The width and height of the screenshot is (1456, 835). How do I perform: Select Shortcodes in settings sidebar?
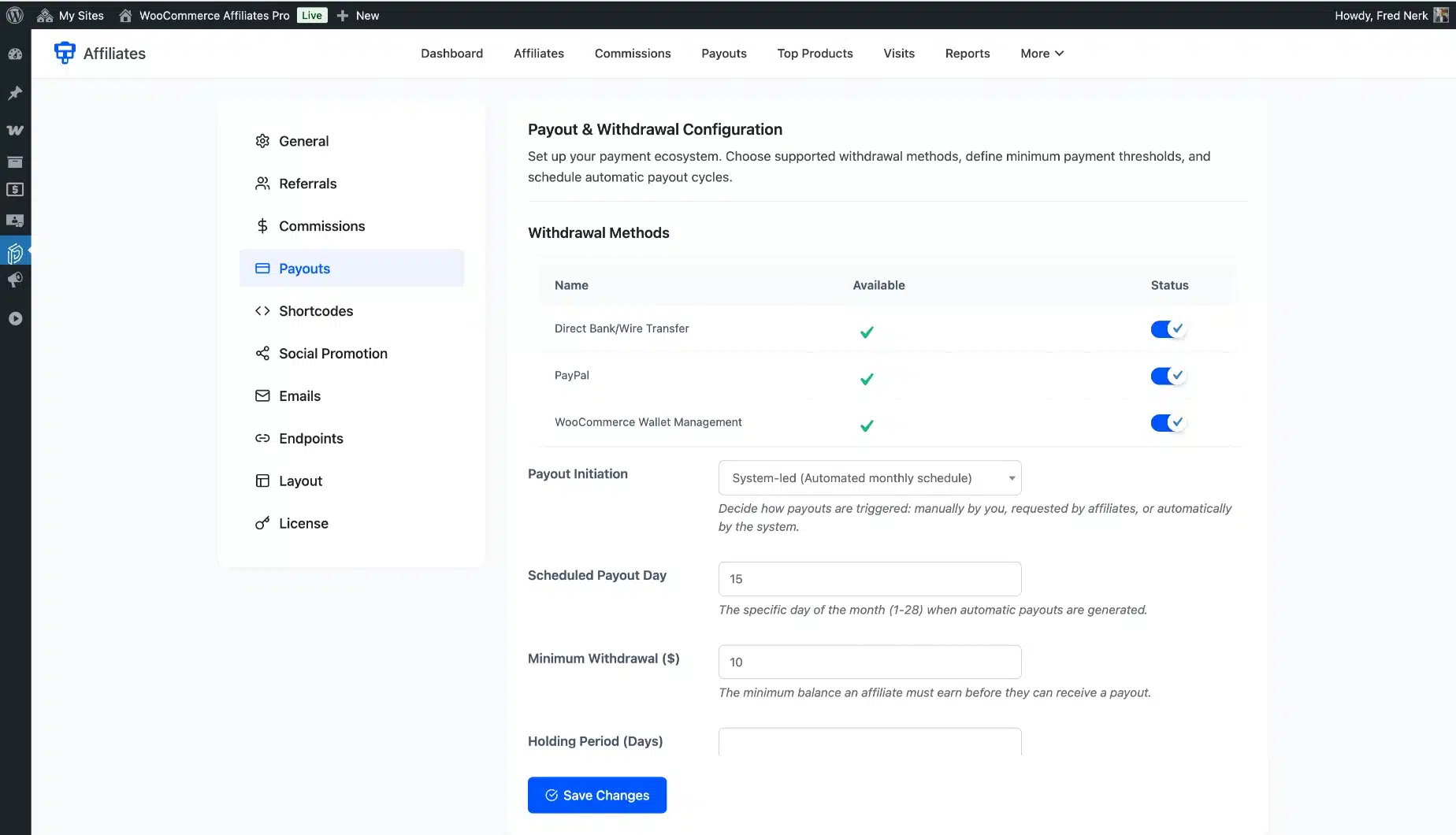[x=315, y=311]
